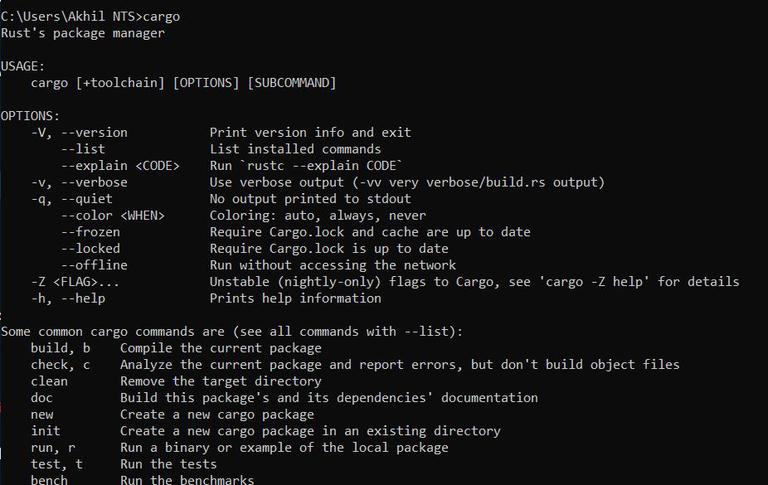Click the --list option text

(x=83, y=149)
